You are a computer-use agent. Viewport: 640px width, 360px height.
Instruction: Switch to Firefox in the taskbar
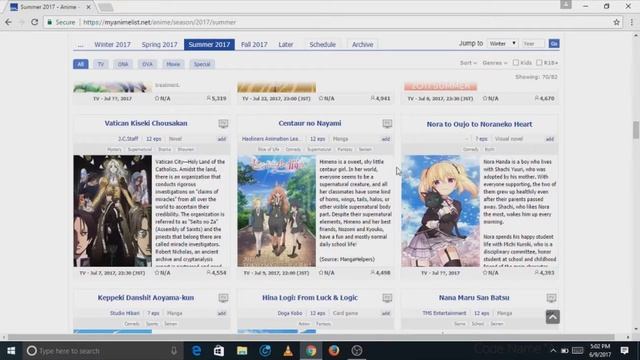coord(334,351)
